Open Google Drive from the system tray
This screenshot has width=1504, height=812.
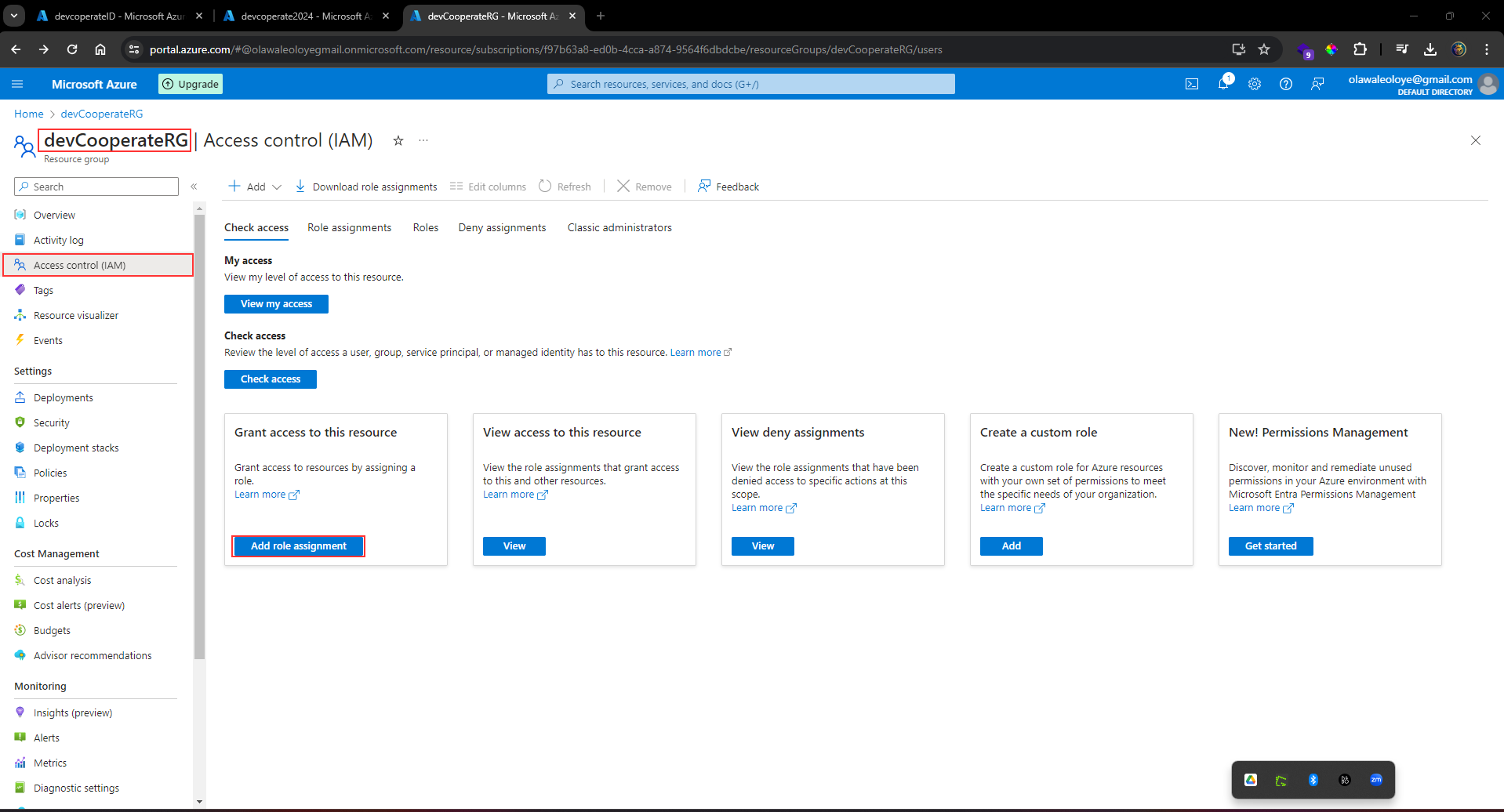click(1251, 779)
